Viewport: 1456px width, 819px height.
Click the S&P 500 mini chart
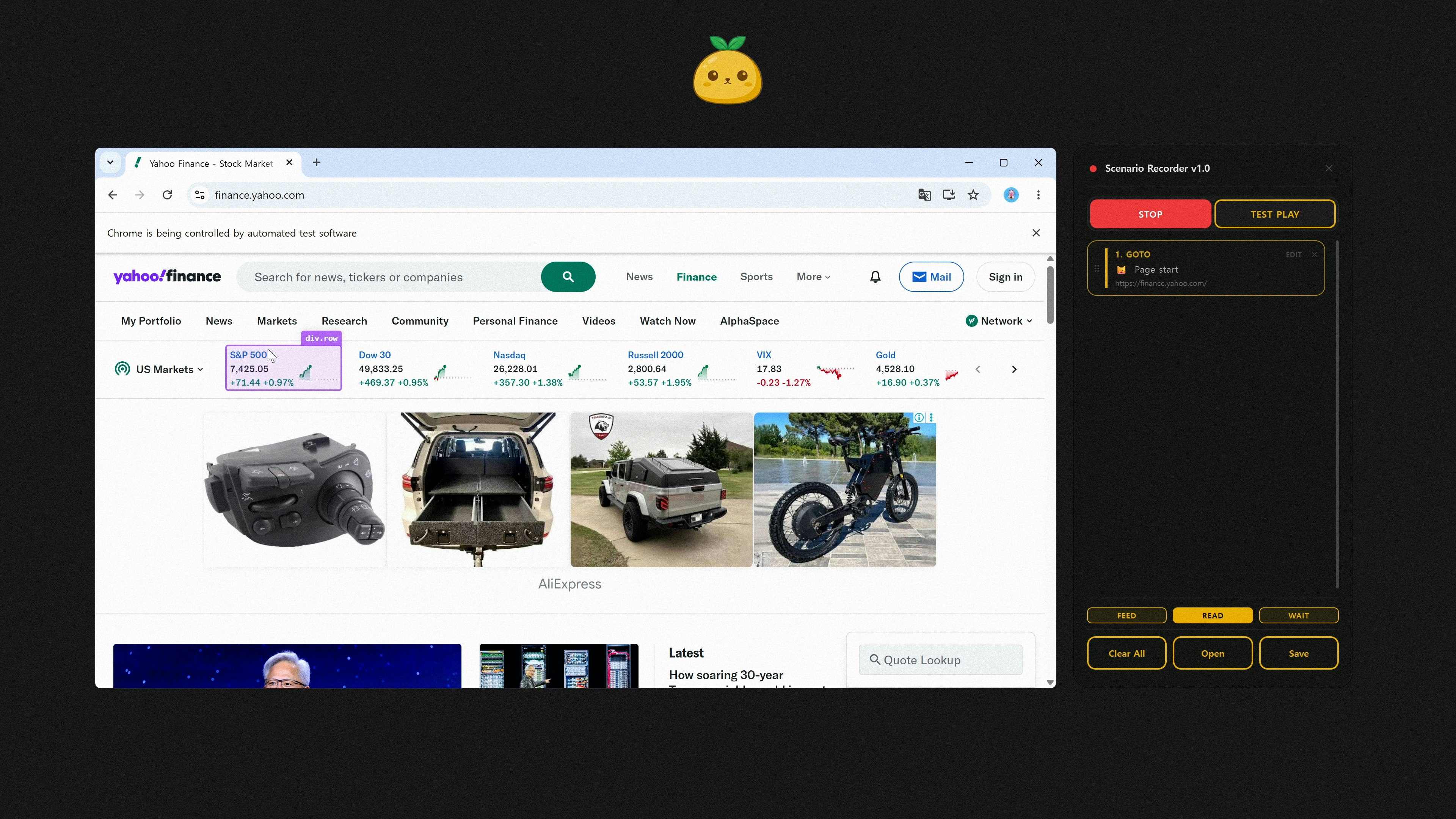point(318,372)
